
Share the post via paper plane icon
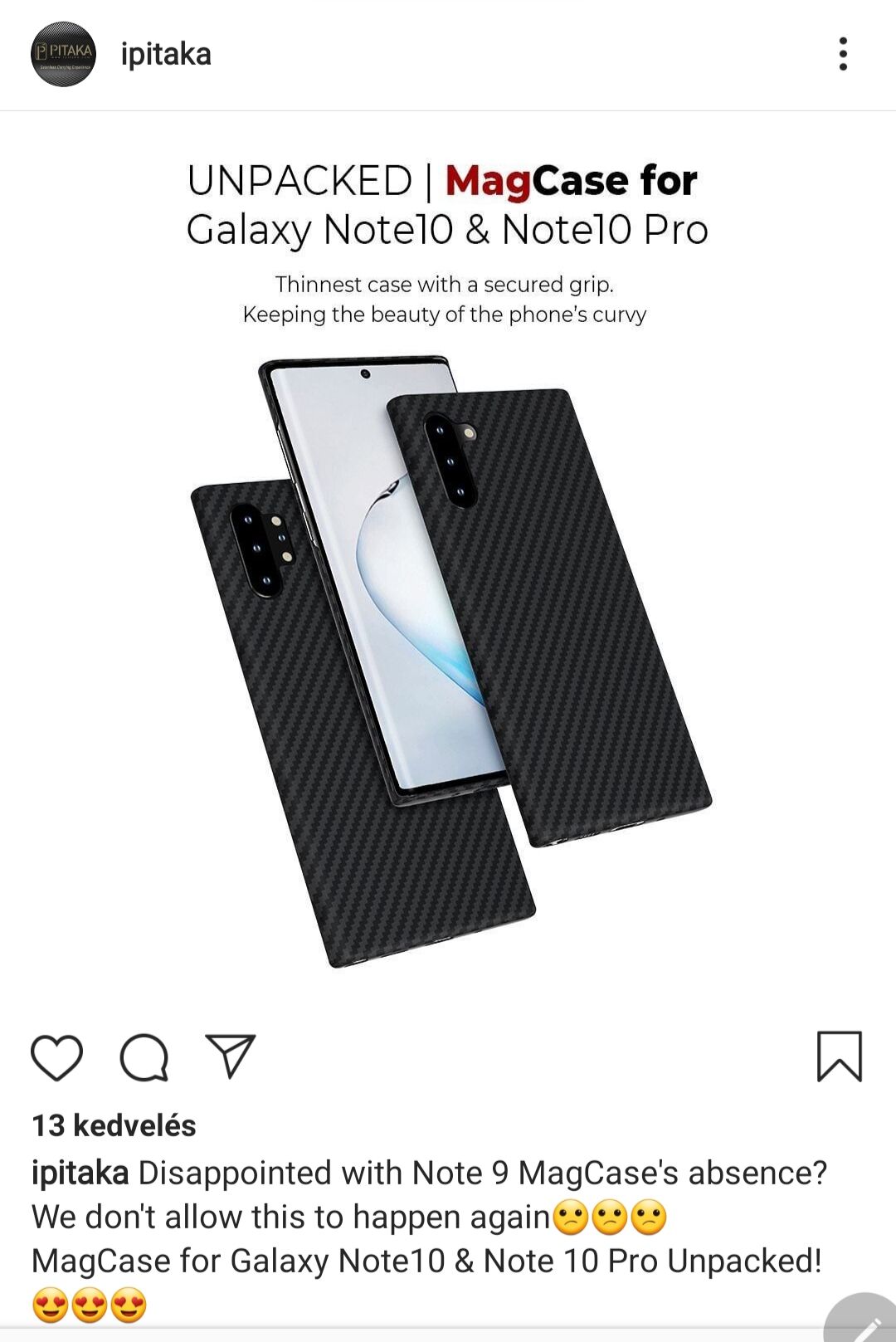point(231,1056)
